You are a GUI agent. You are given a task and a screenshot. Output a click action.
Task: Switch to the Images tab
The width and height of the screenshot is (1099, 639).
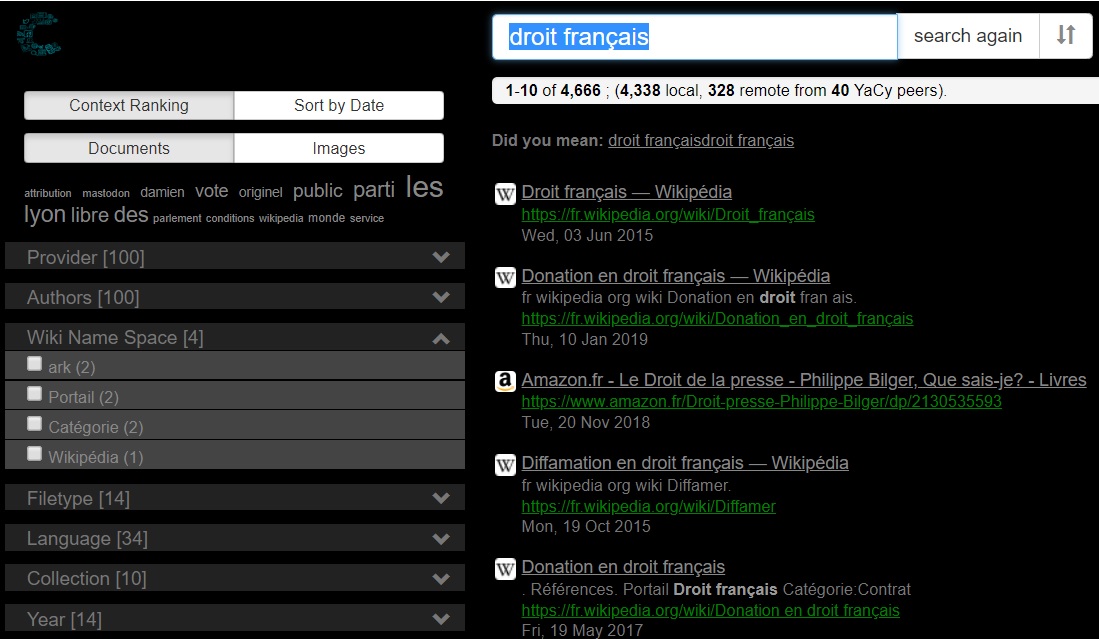339,148
